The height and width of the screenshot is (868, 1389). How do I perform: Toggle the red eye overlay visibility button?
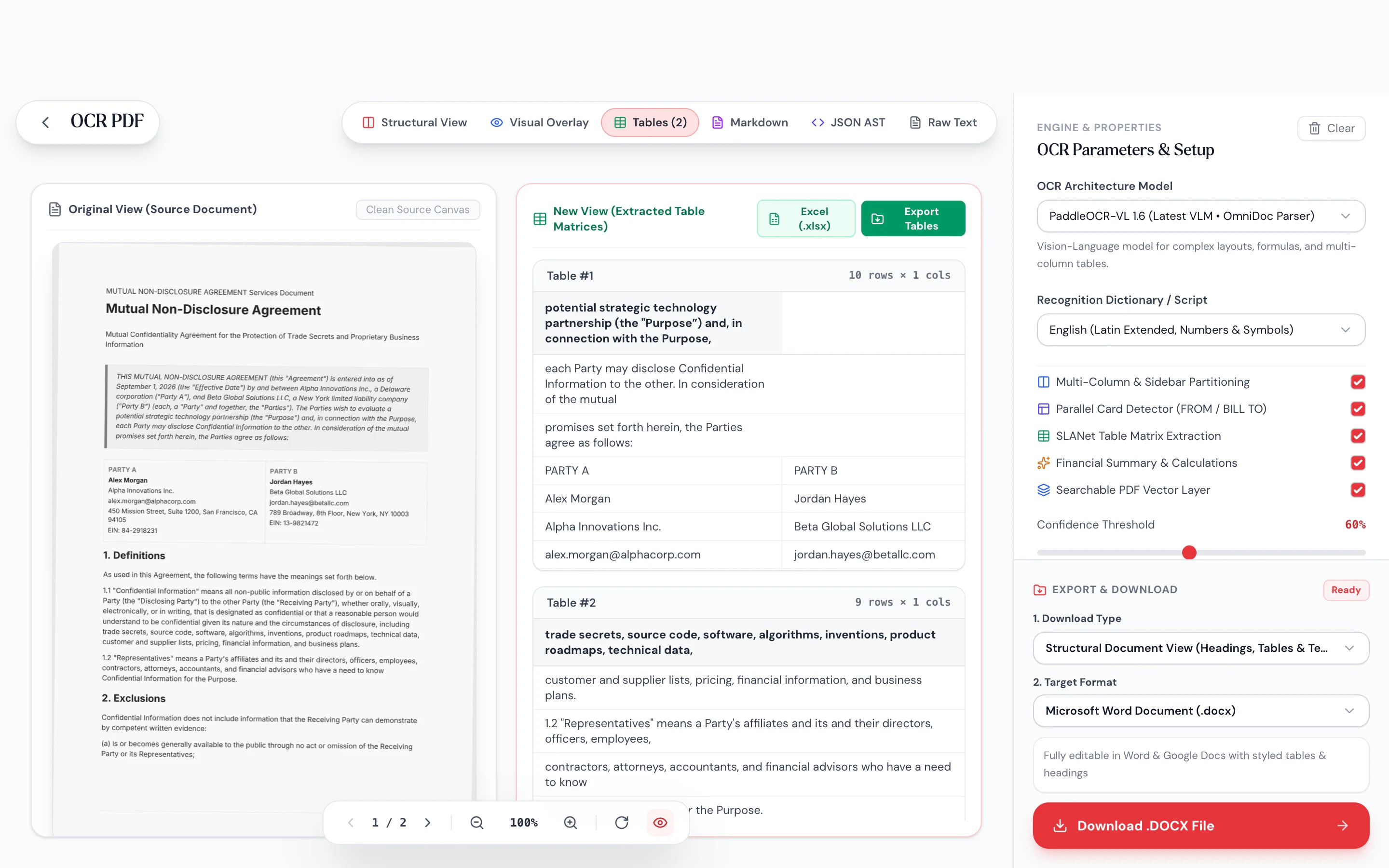[660, 823]
